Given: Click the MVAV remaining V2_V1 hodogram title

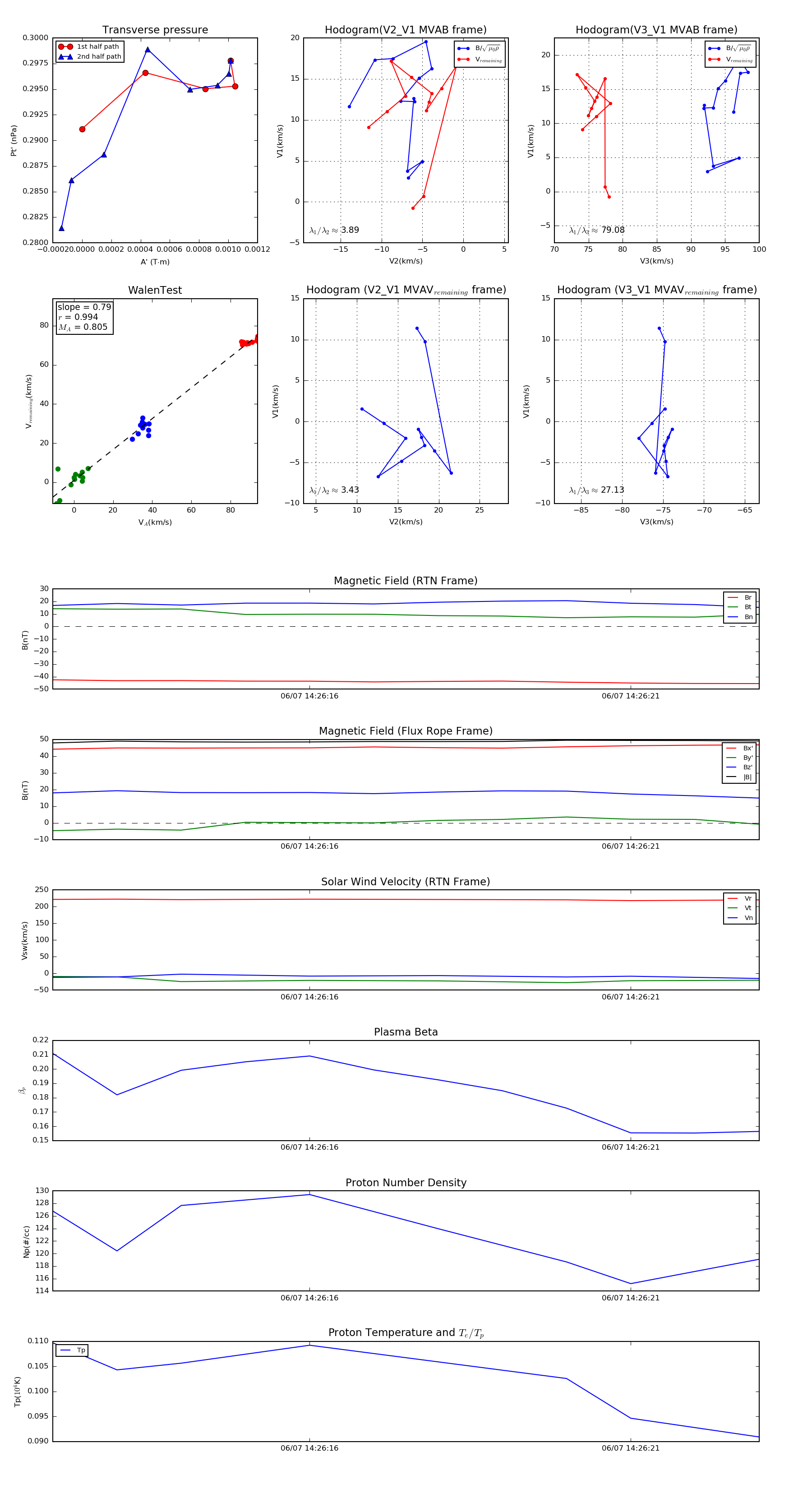Looking at the screenshot, I should click(x=406, y=290).
